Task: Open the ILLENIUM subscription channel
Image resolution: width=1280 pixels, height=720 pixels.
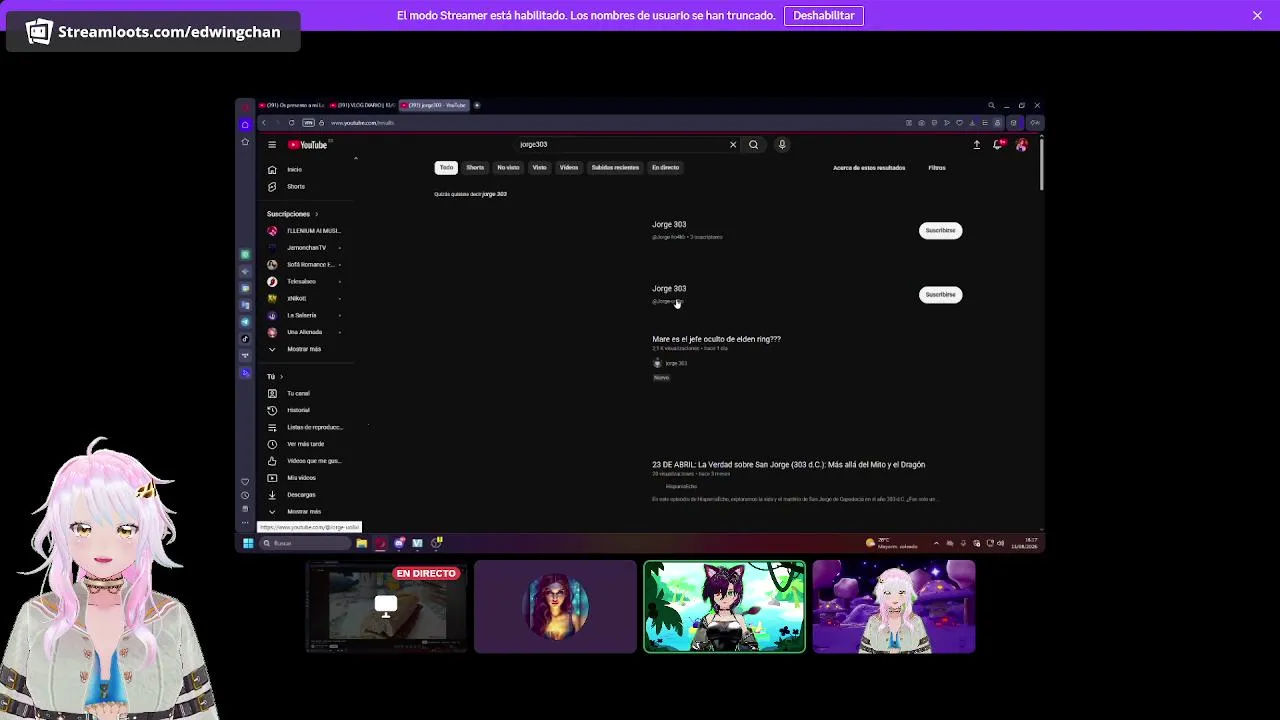Action: pos(305,231)
